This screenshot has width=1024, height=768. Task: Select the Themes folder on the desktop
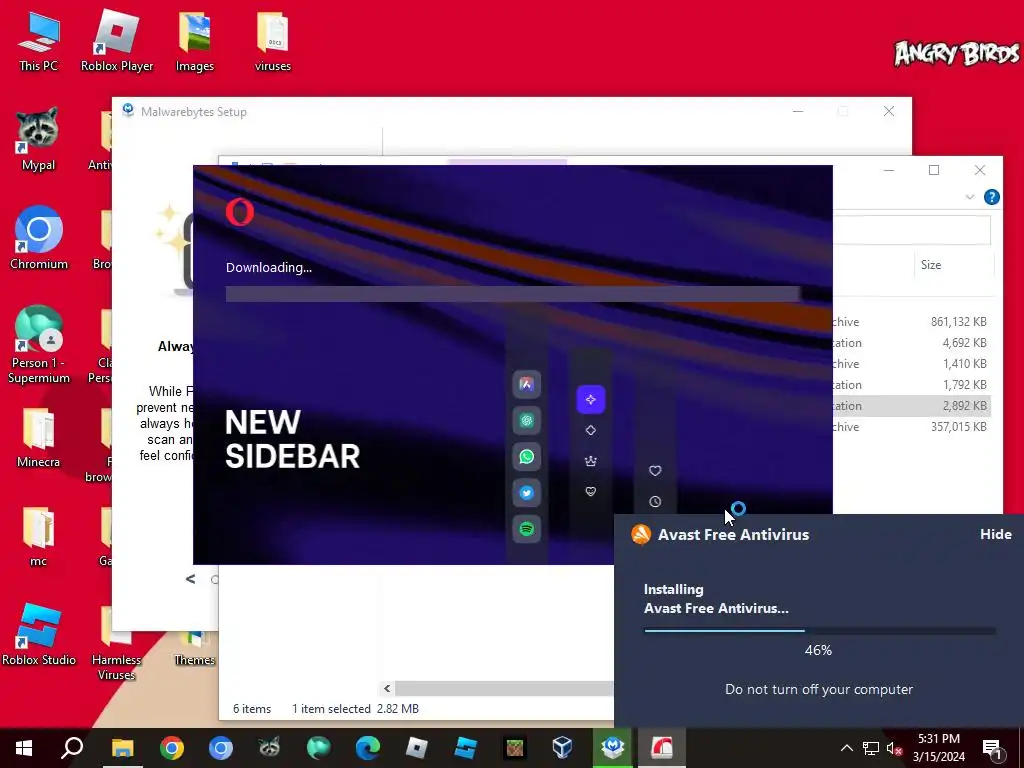tap(195, 650)
